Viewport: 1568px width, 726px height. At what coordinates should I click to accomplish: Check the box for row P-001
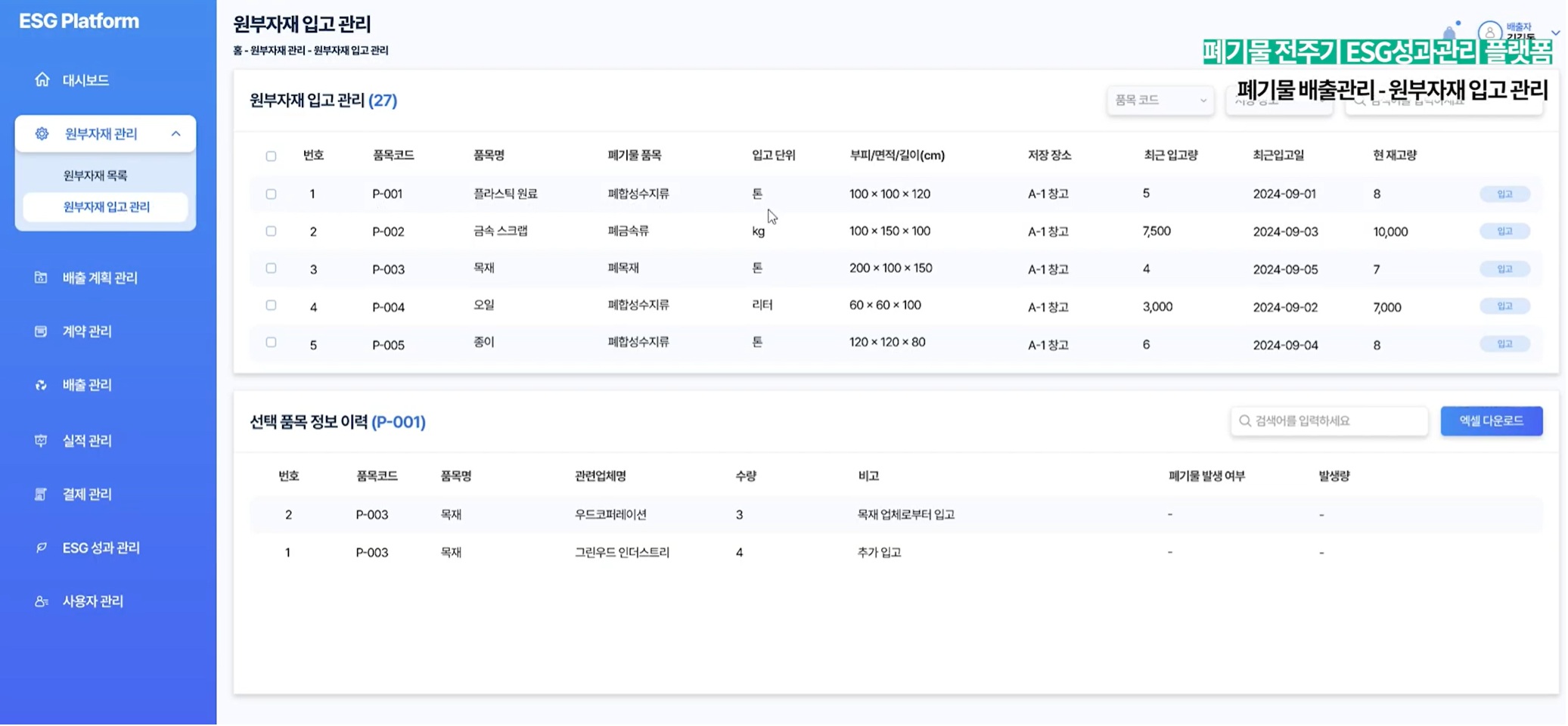point(271,194)
